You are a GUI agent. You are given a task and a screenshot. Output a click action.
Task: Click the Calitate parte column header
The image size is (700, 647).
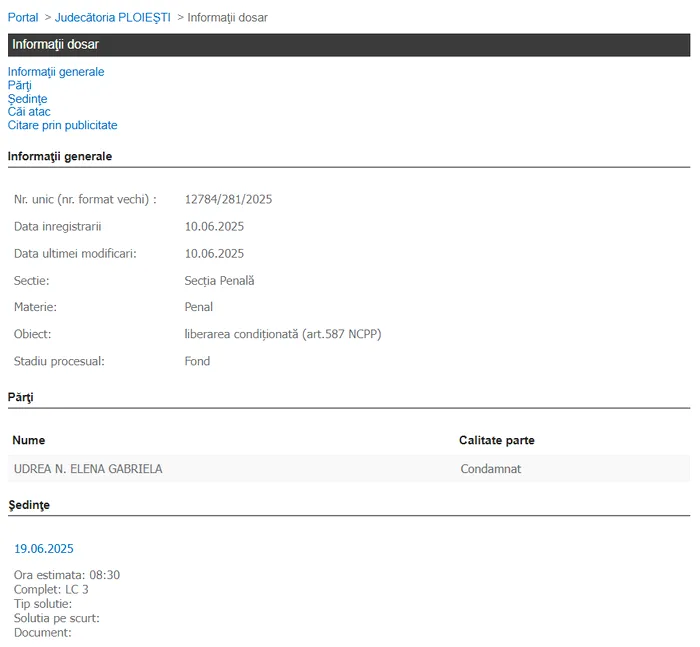pos(496,440)
